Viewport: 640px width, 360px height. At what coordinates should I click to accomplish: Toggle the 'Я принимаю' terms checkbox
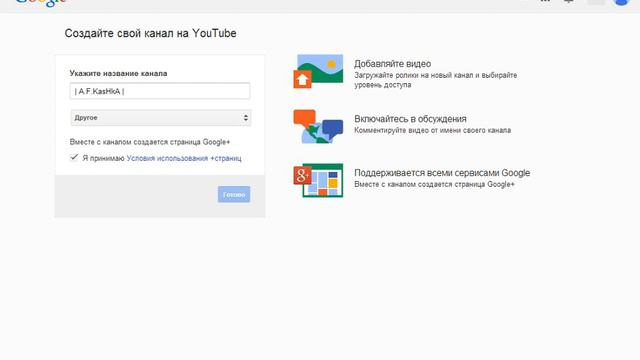click(x=74, y=158)
